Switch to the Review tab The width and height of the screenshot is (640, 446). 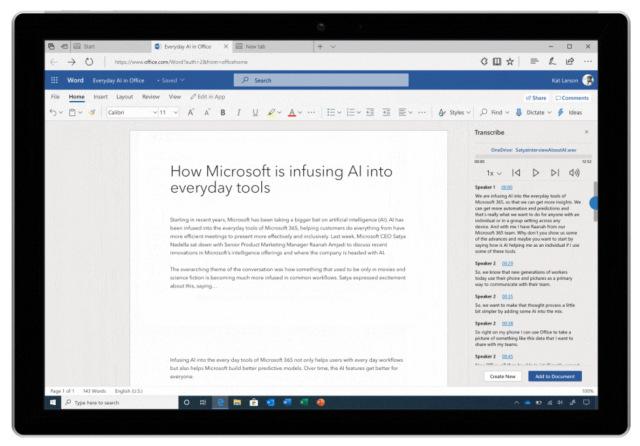click(x=151, y=97)
